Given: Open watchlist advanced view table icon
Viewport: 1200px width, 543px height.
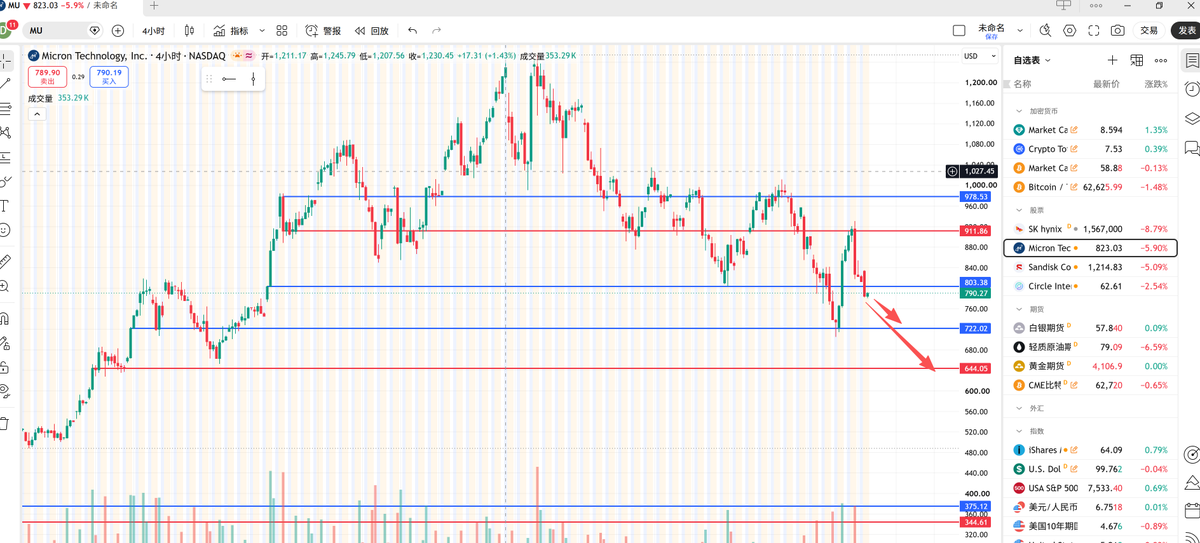Looking at the screenshot, I should [1137, 60].
